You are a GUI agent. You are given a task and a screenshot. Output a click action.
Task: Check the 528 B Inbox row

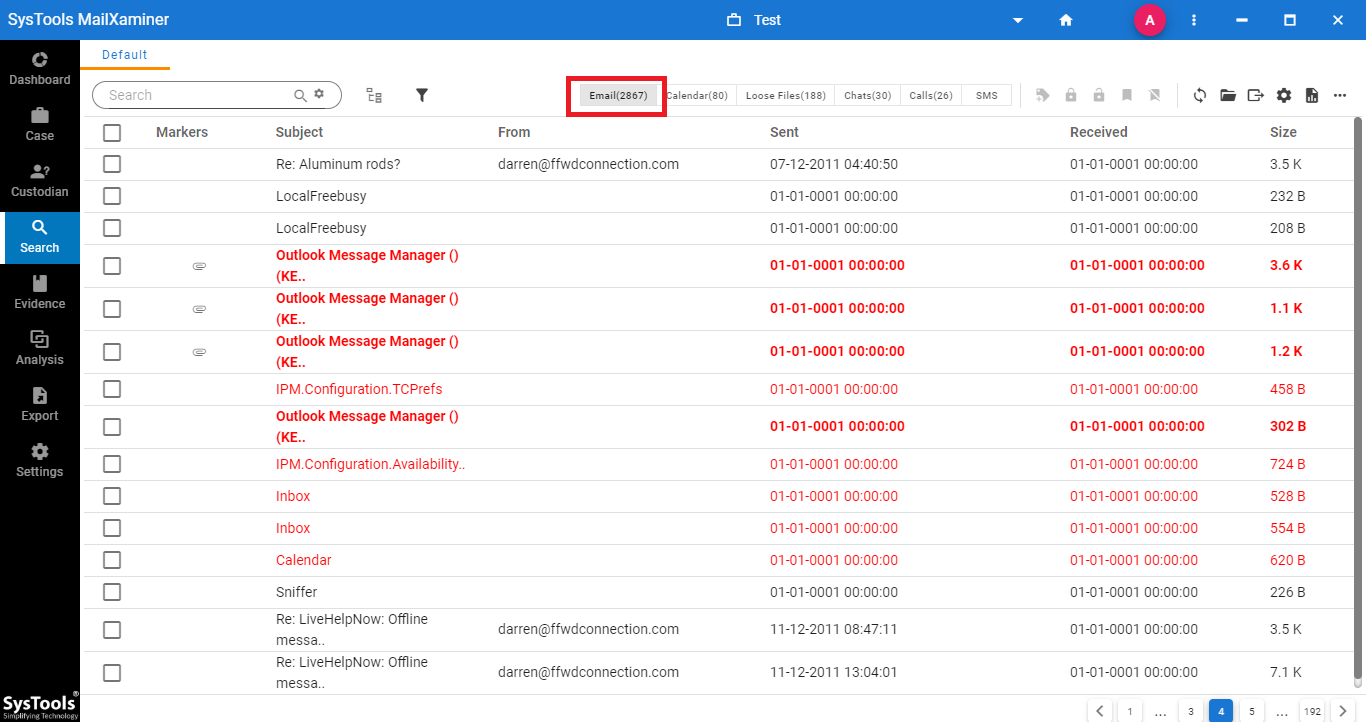(x=112, y=496)
